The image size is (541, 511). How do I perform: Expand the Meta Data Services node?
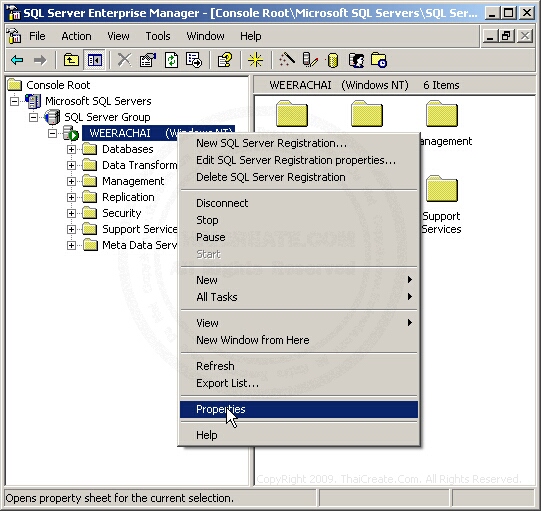click(x=71, y=245)
